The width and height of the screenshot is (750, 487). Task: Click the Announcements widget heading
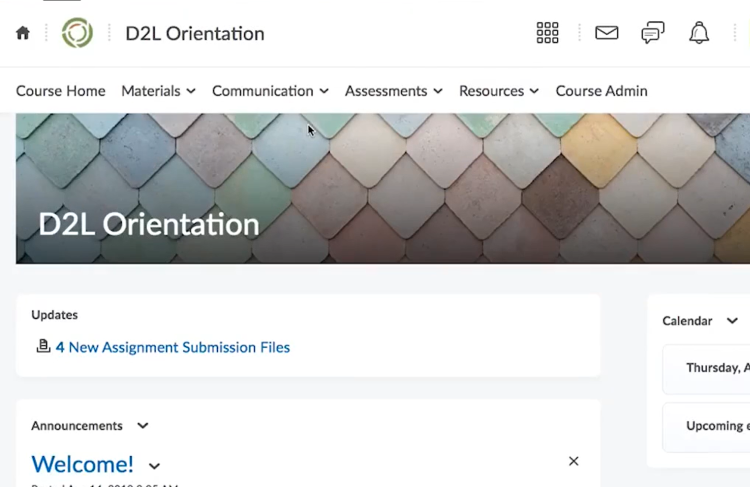[77, 426]
